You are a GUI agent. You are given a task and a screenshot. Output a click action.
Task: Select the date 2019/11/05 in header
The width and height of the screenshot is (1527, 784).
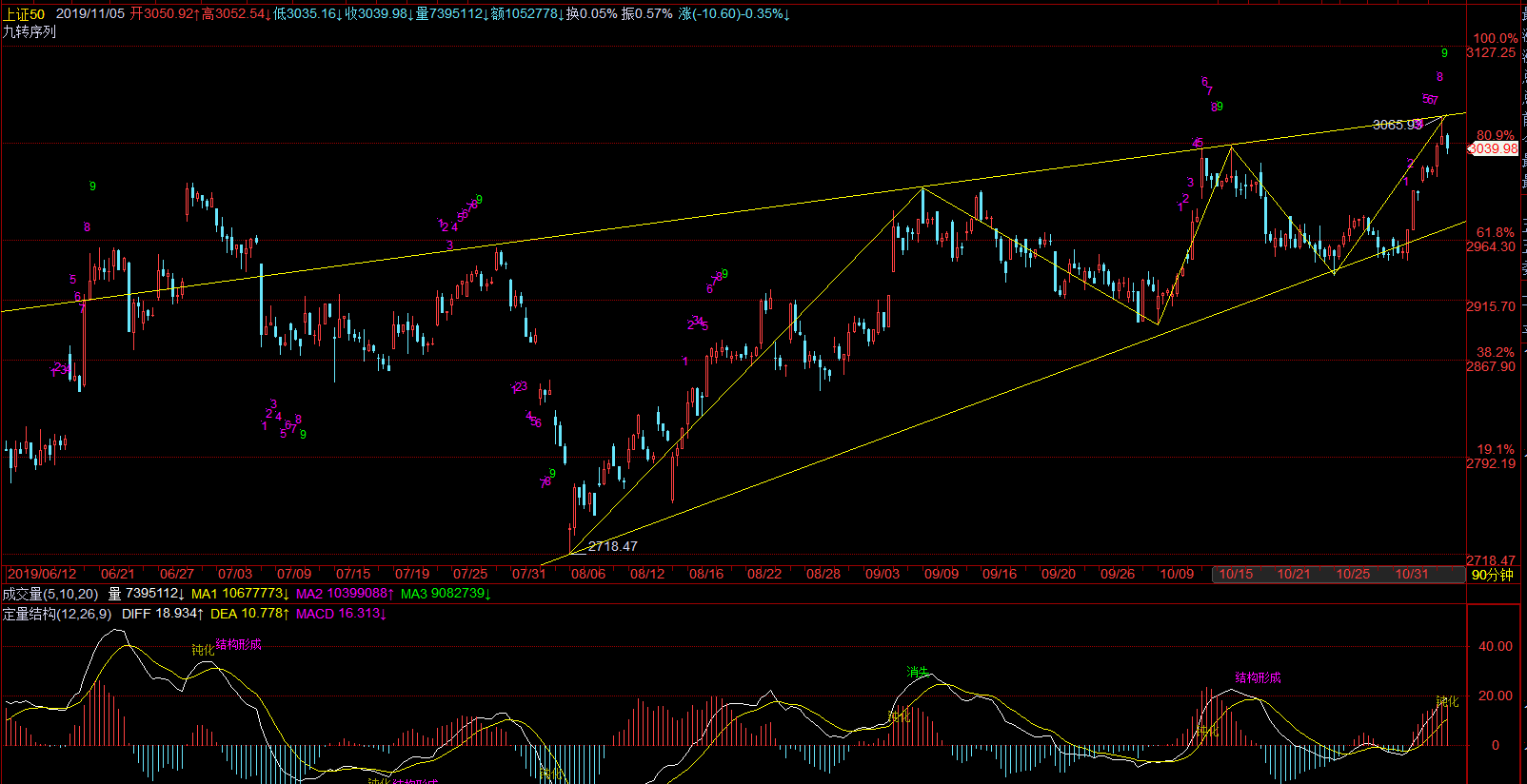point(90,14)
